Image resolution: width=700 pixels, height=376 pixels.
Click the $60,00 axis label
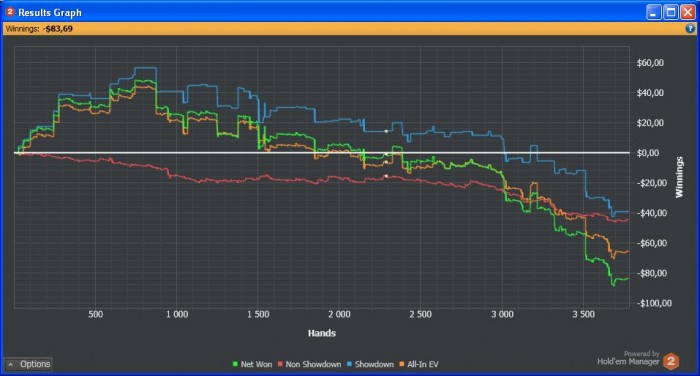pos(650,63)
